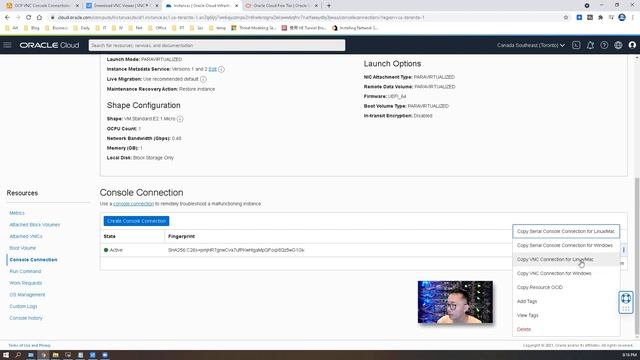Open Run Command in Resources
640x360 pixels.
pyautogui.click(x=25, y=271)
